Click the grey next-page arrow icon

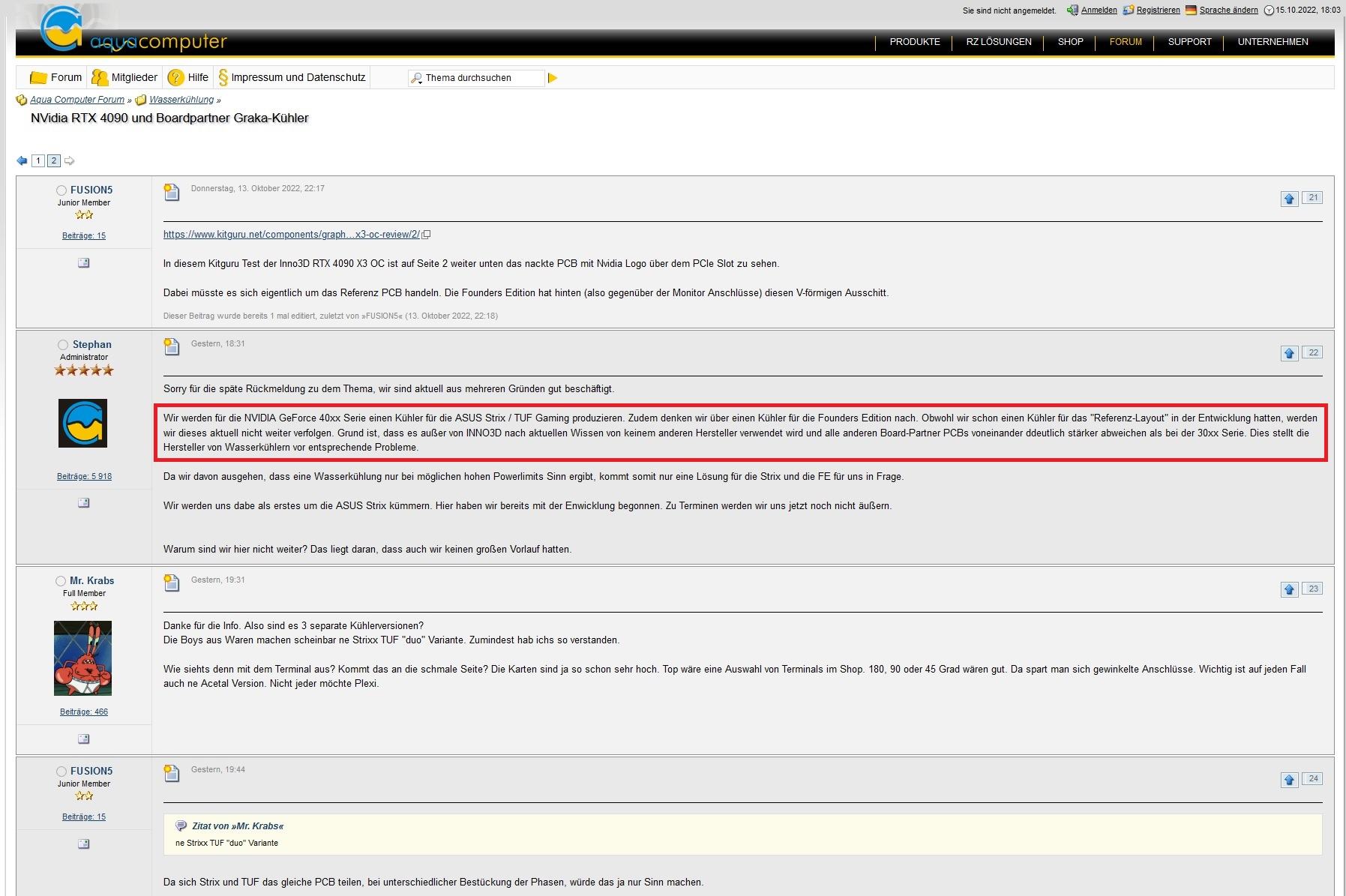(70, 160)
